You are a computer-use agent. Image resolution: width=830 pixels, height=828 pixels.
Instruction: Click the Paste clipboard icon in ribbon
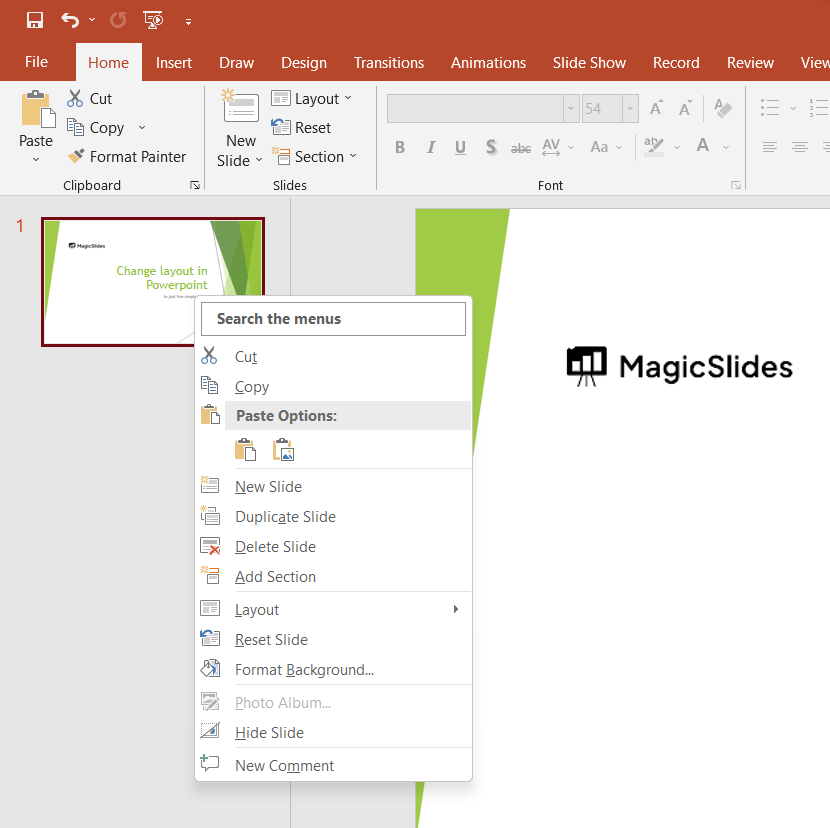tap(36, 110)
